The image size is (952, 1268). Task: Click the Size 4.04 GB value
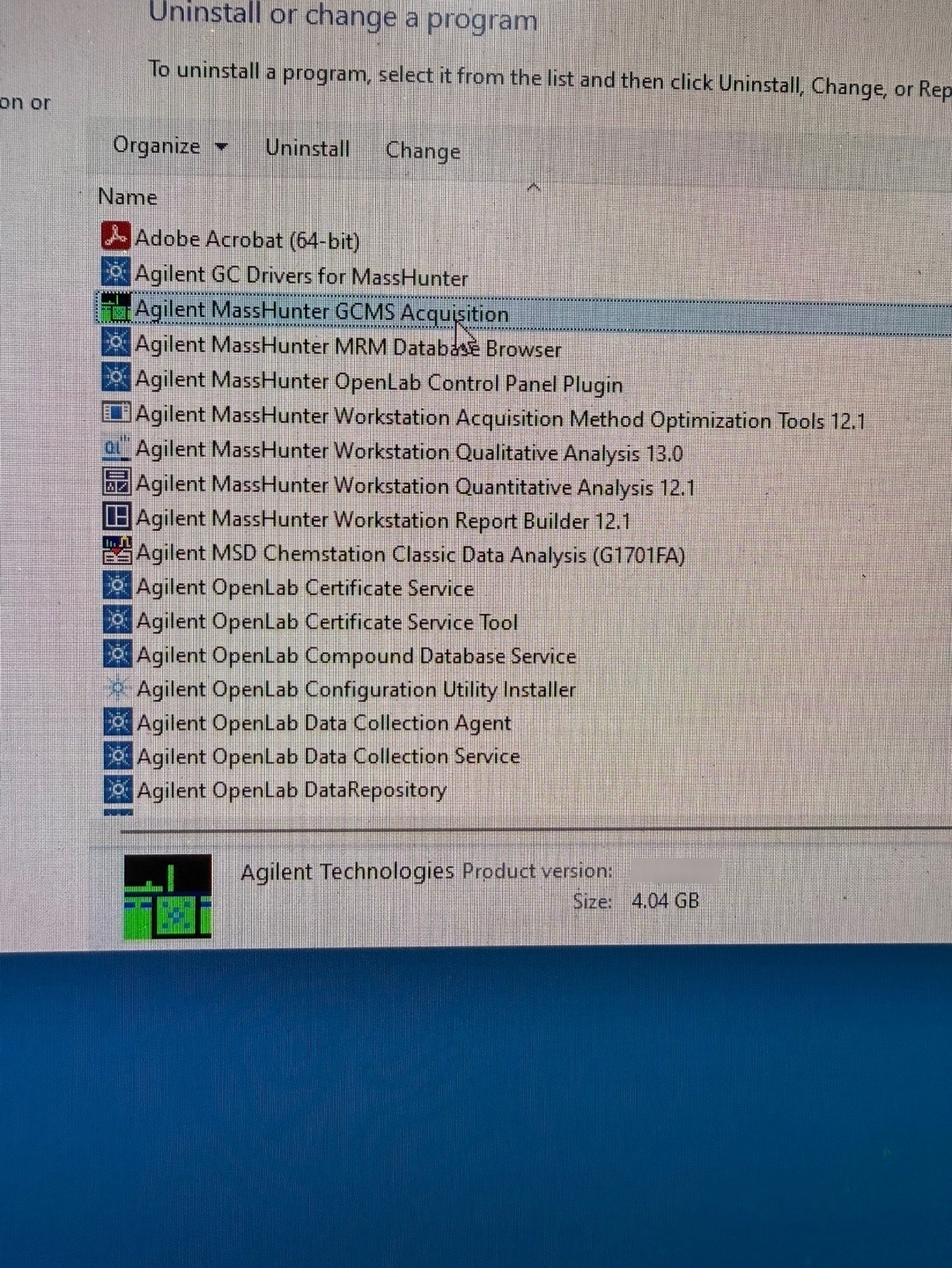click(665, 901)
